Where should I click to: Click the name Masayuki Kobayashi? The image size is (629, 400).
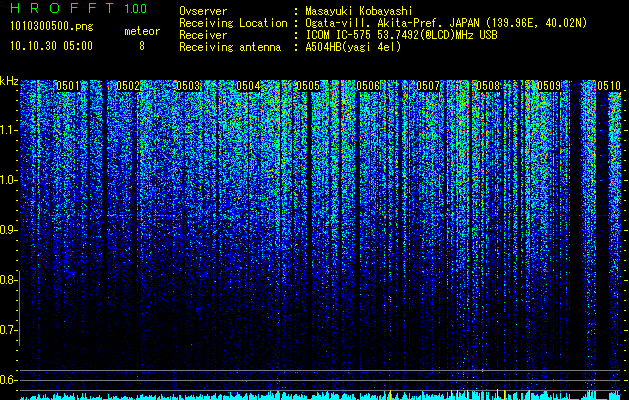(x=359, y=11)
